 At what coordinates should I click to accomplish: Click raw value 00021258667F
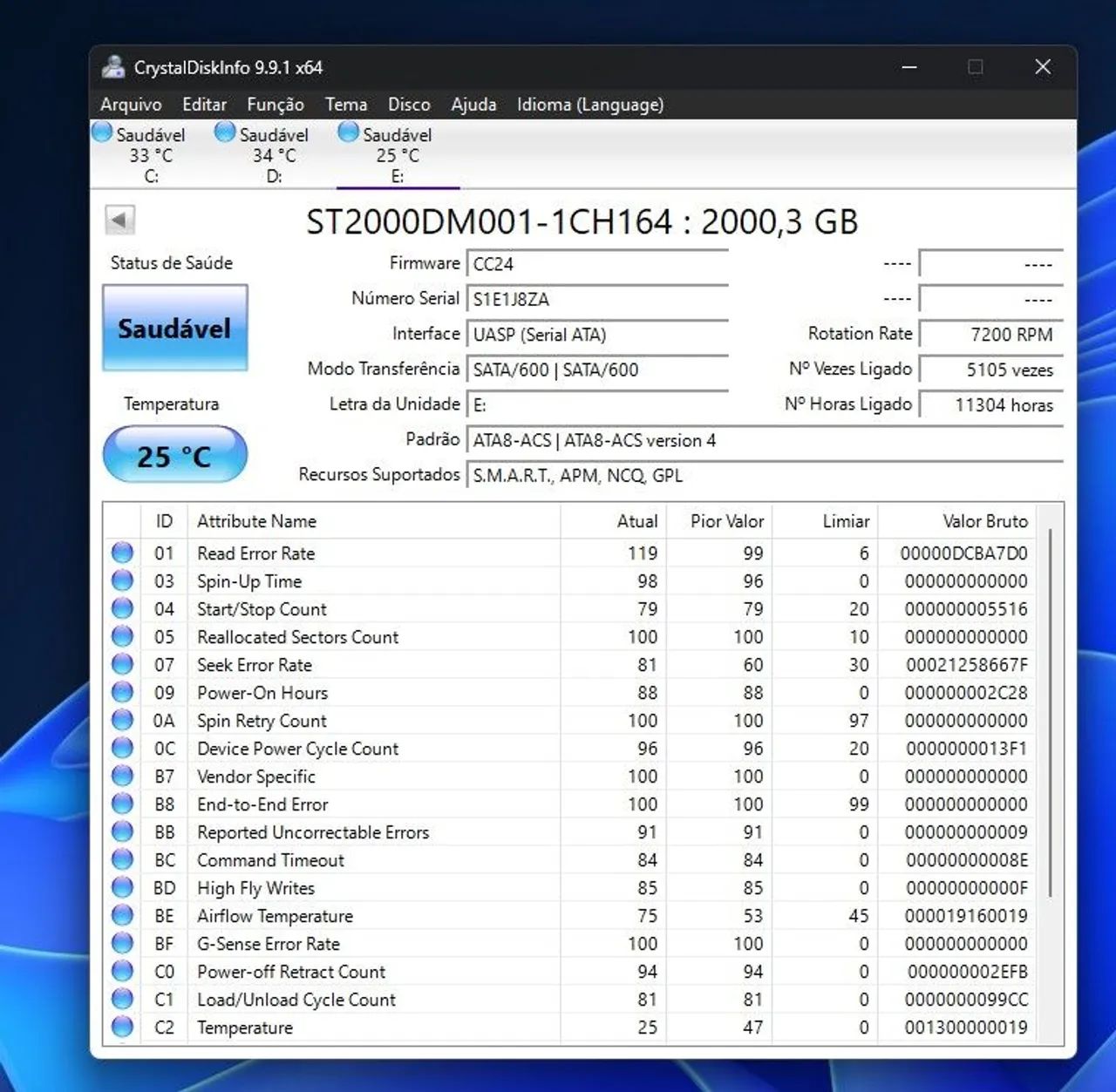pyautogui.click(x=966, y=665)
